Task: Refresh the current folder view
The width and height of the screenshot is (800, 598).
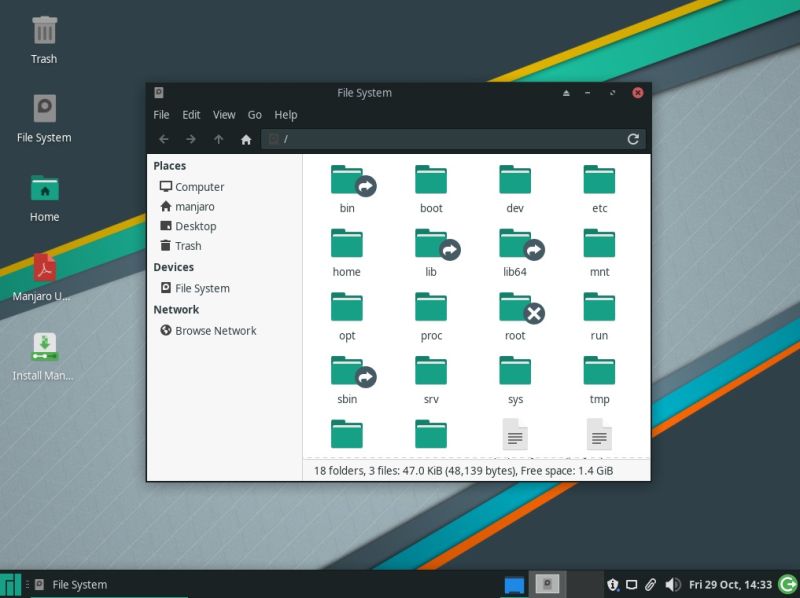Action: [x=635, y=139]
